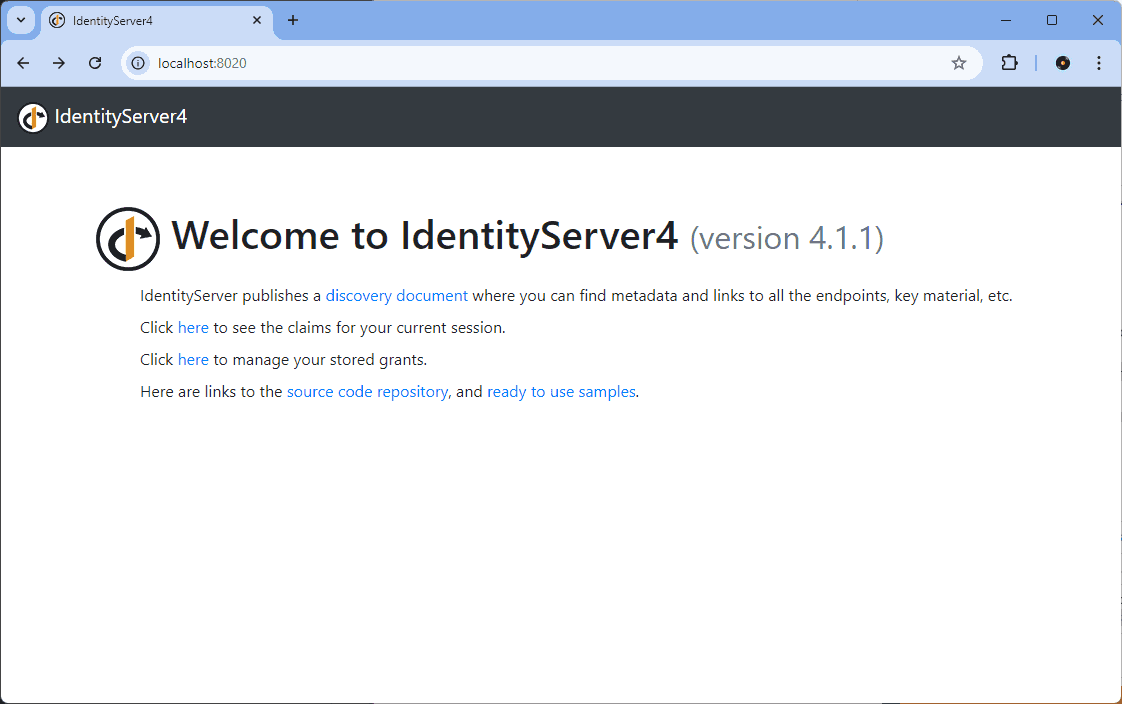Open the discovery document link
Screen dimensions: 1122x704
(396, 296)
